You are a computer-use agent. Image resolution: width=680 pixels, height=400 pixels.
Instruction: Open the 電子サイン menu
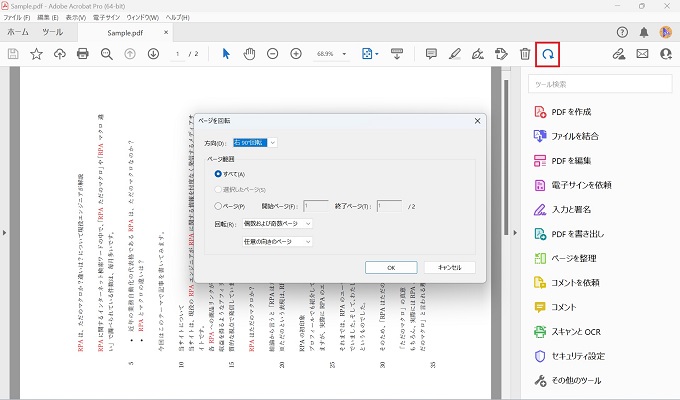(106, 17)
